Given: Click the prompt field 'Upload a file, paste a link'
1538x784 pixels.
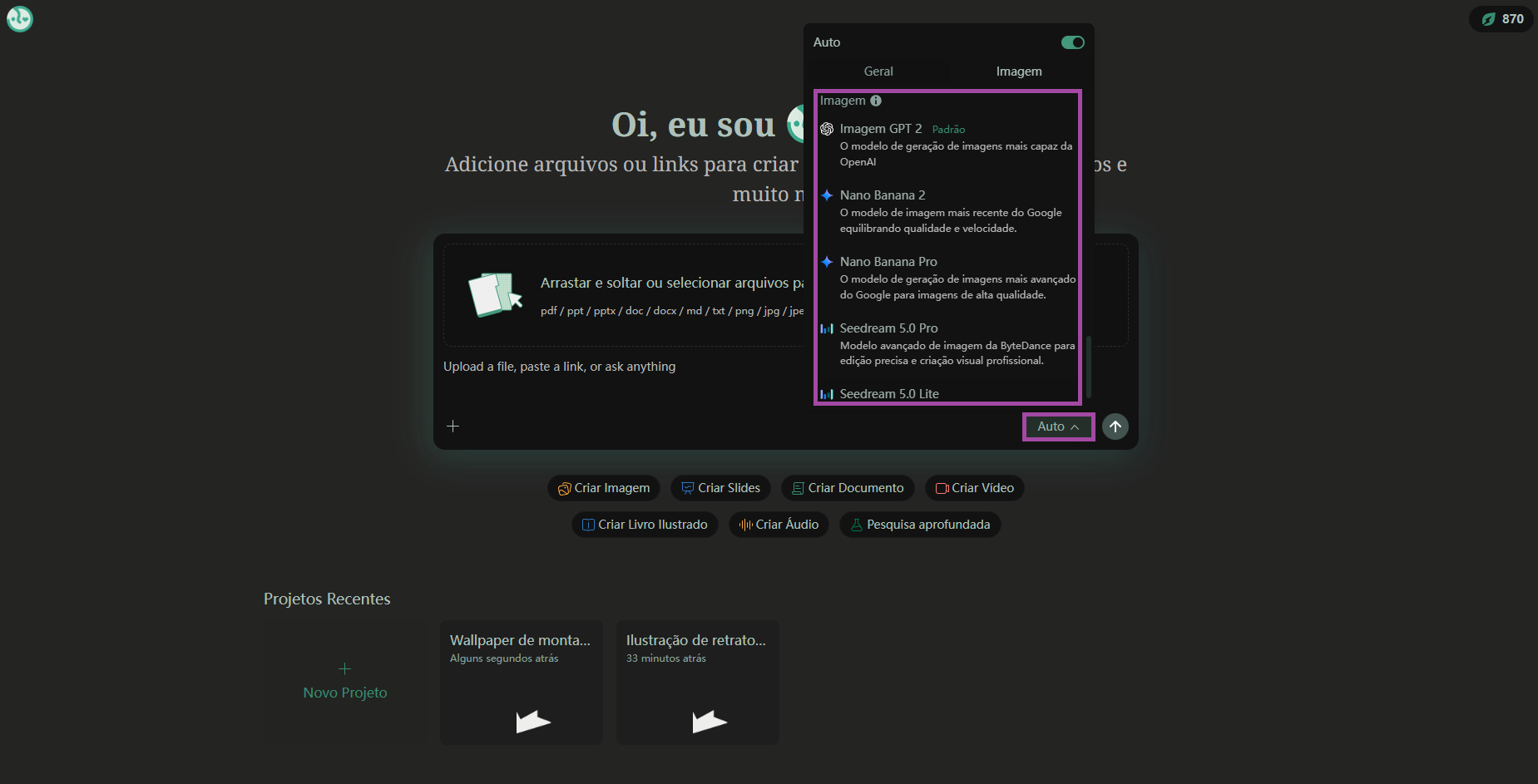Looking at the screenshot, I should 559,367.
